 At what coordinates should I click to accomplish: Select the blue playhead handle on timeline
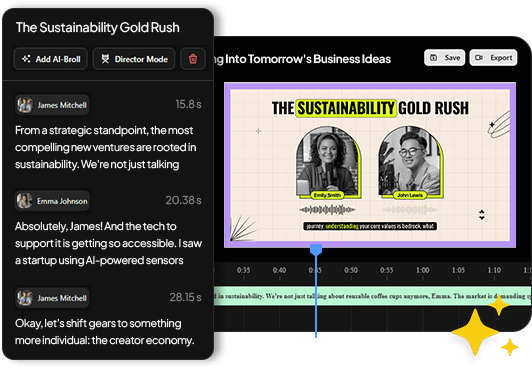316,250
